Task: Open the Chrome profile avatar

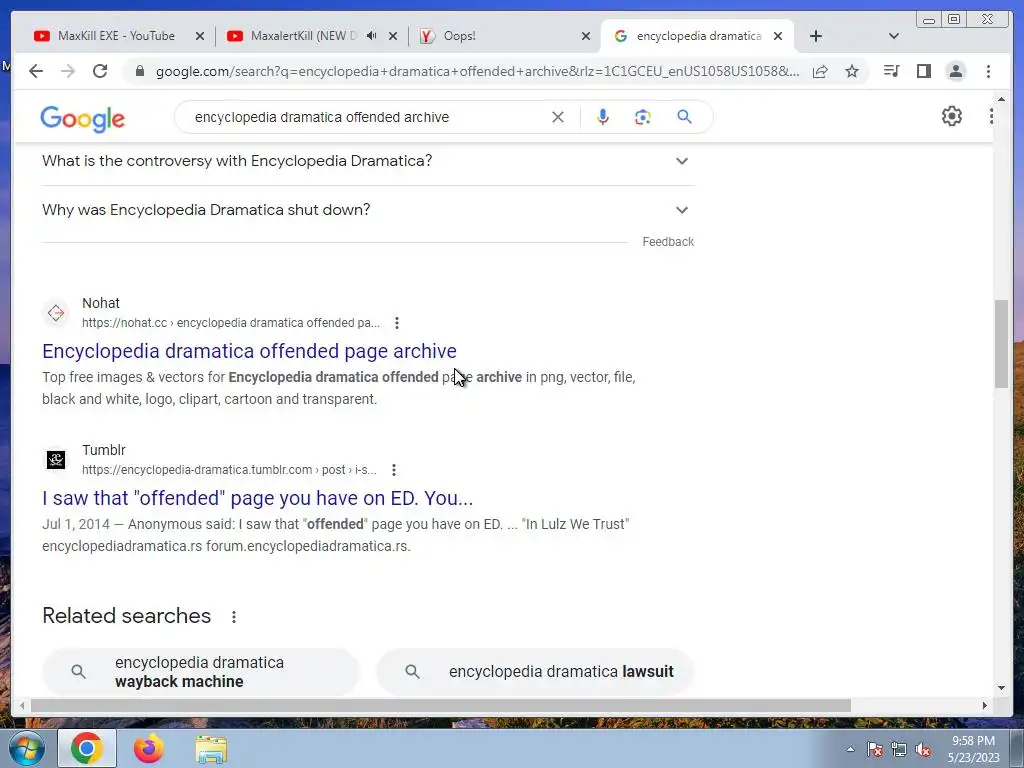Action: pyautogui.click(x=955, y=71)
